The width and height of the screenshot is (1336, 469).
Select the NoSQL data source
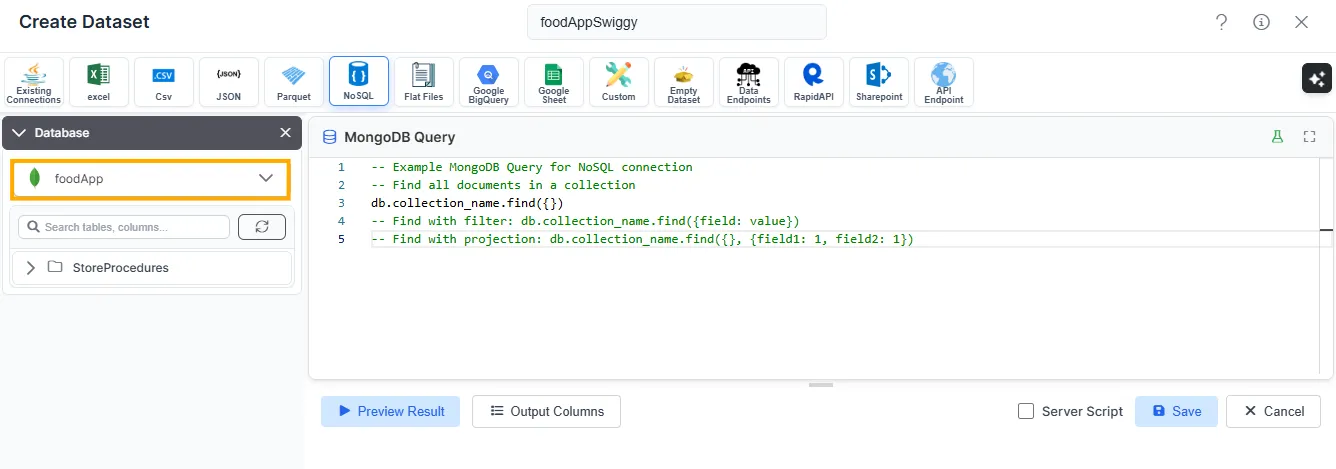(x=359, y=82)
